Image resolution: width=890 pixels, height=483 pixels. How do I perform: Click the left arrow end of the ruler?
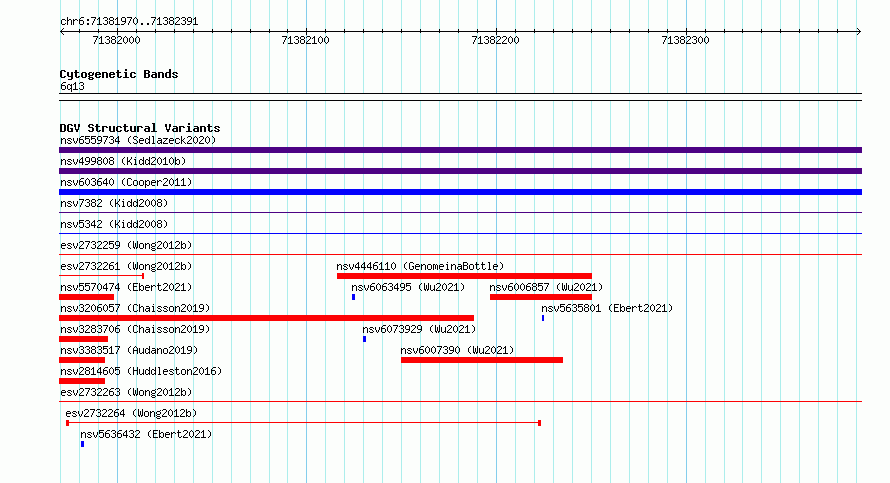(x=62, y=32)
